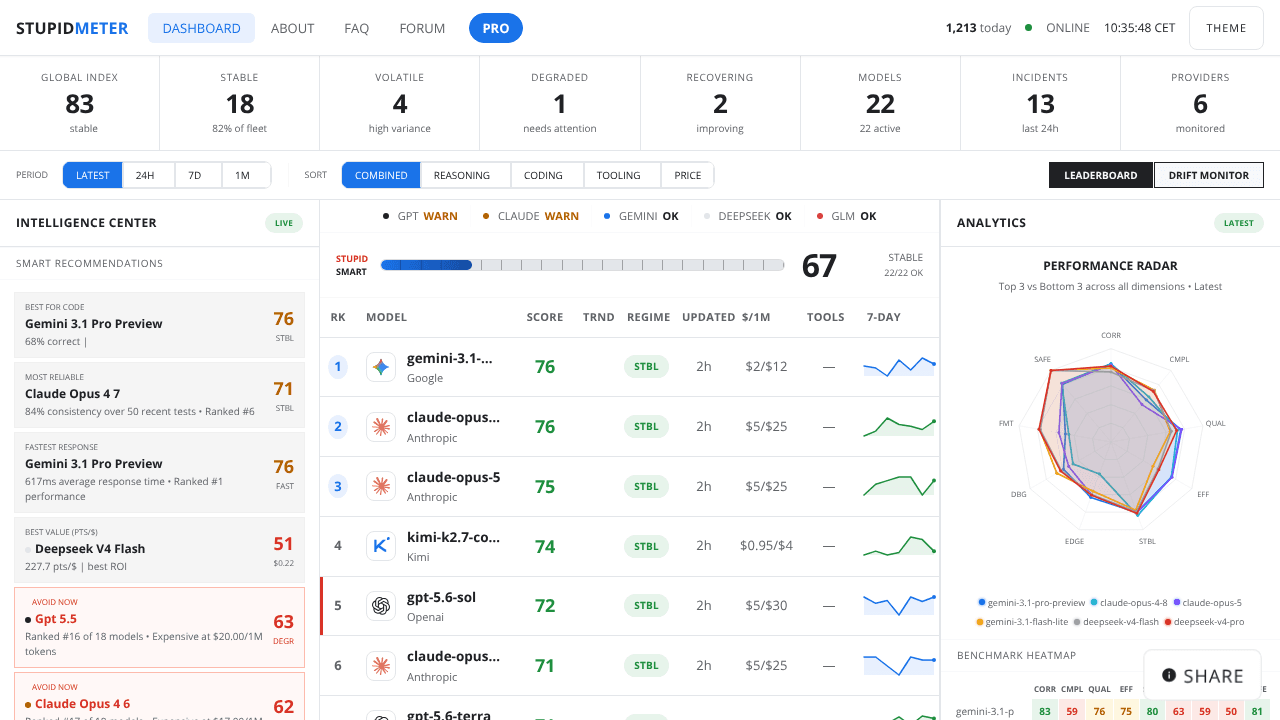Switch view to Leaderboard
This screenshot has width=1280, height=720.
click(1101, 175)
